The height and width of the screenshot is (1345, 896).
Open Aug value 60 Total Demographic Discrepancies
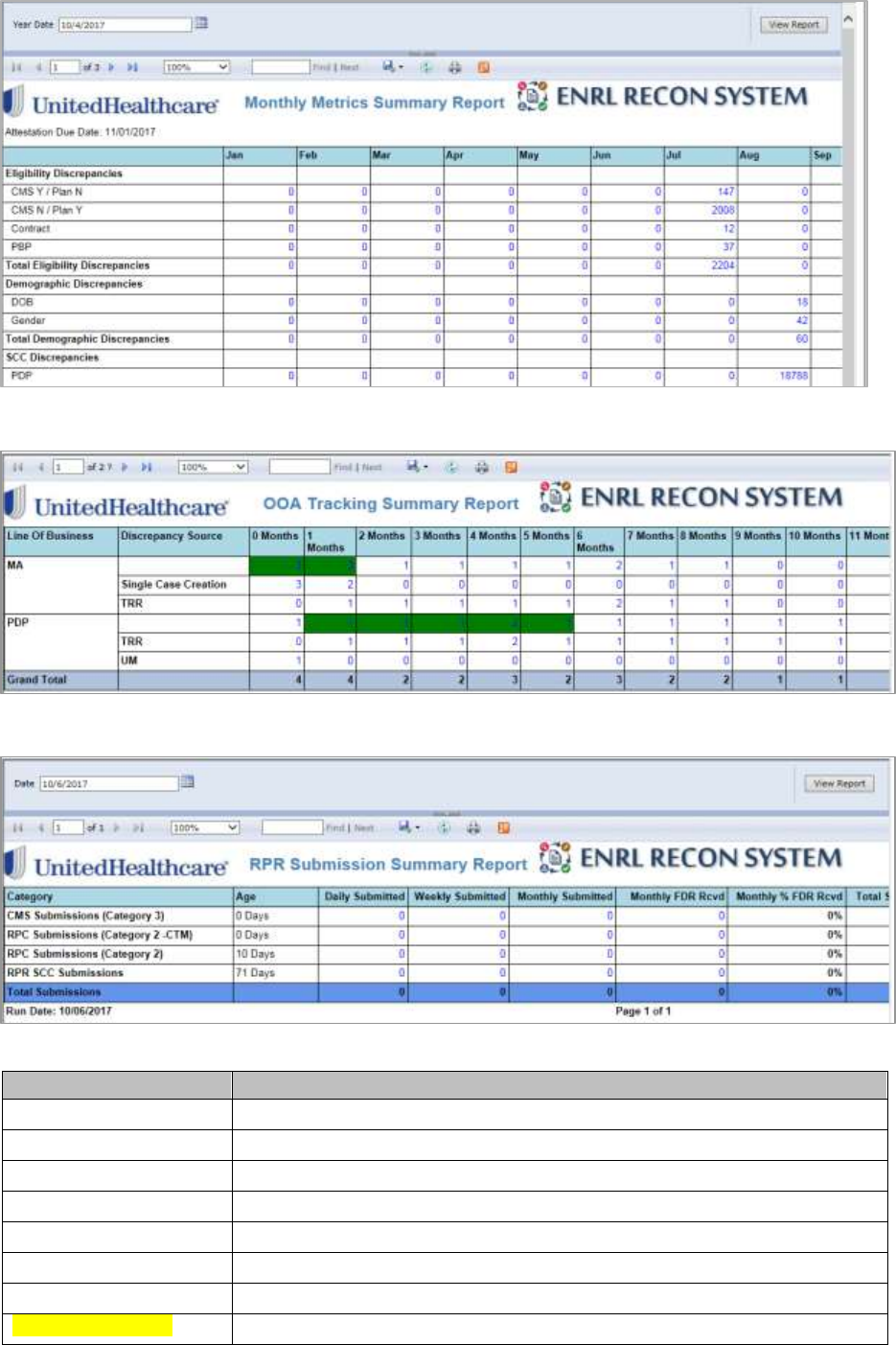802,338
